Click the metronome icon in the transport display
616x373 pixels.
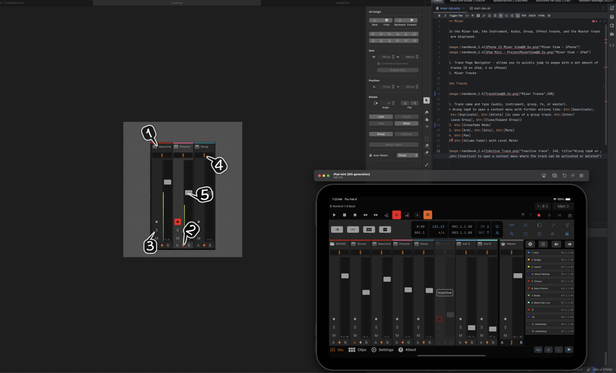coord(497,233)
